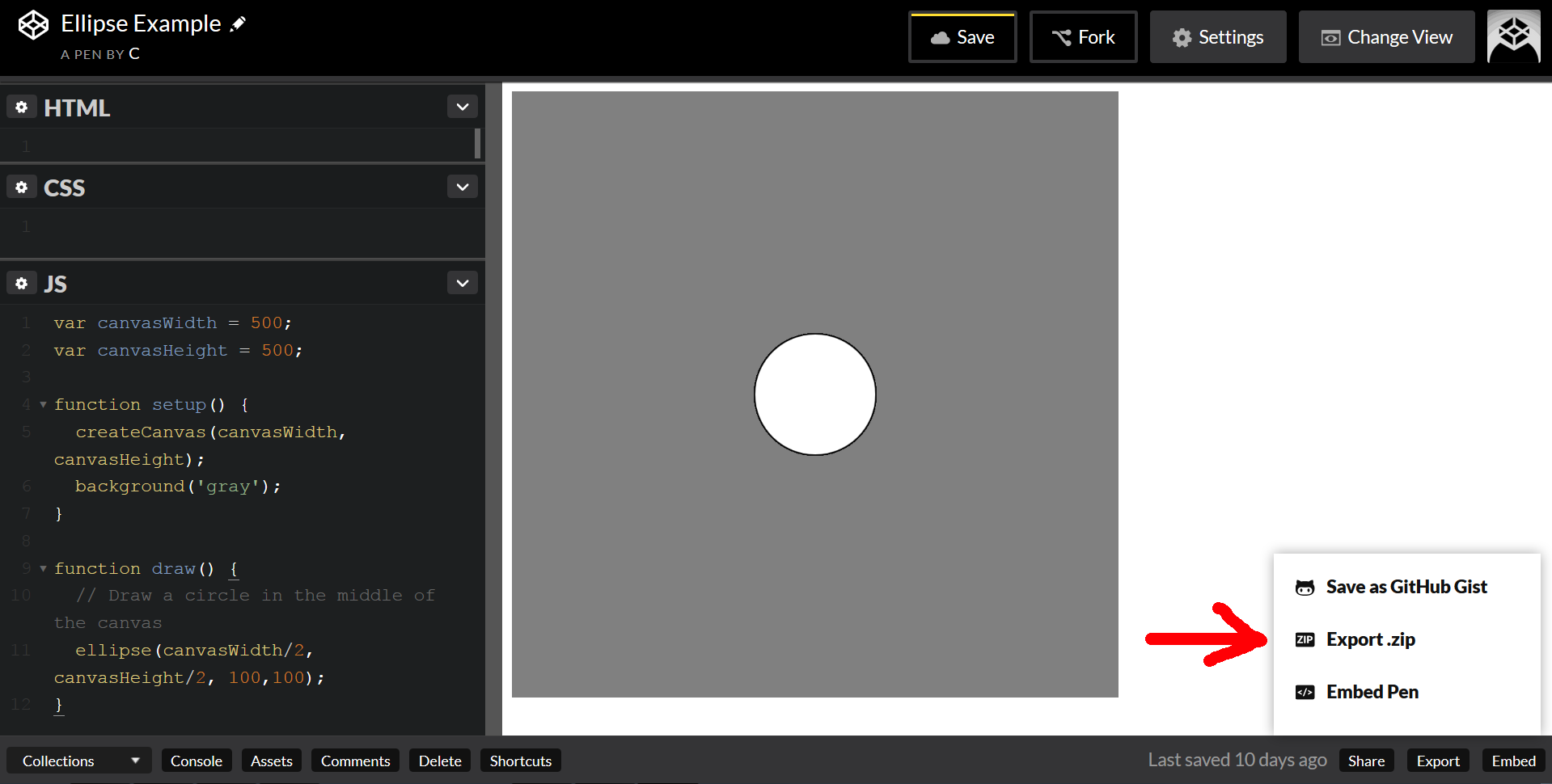1552x784 pixels.
Task: Open HTML editor settings gear
Action: pos(21,107)
